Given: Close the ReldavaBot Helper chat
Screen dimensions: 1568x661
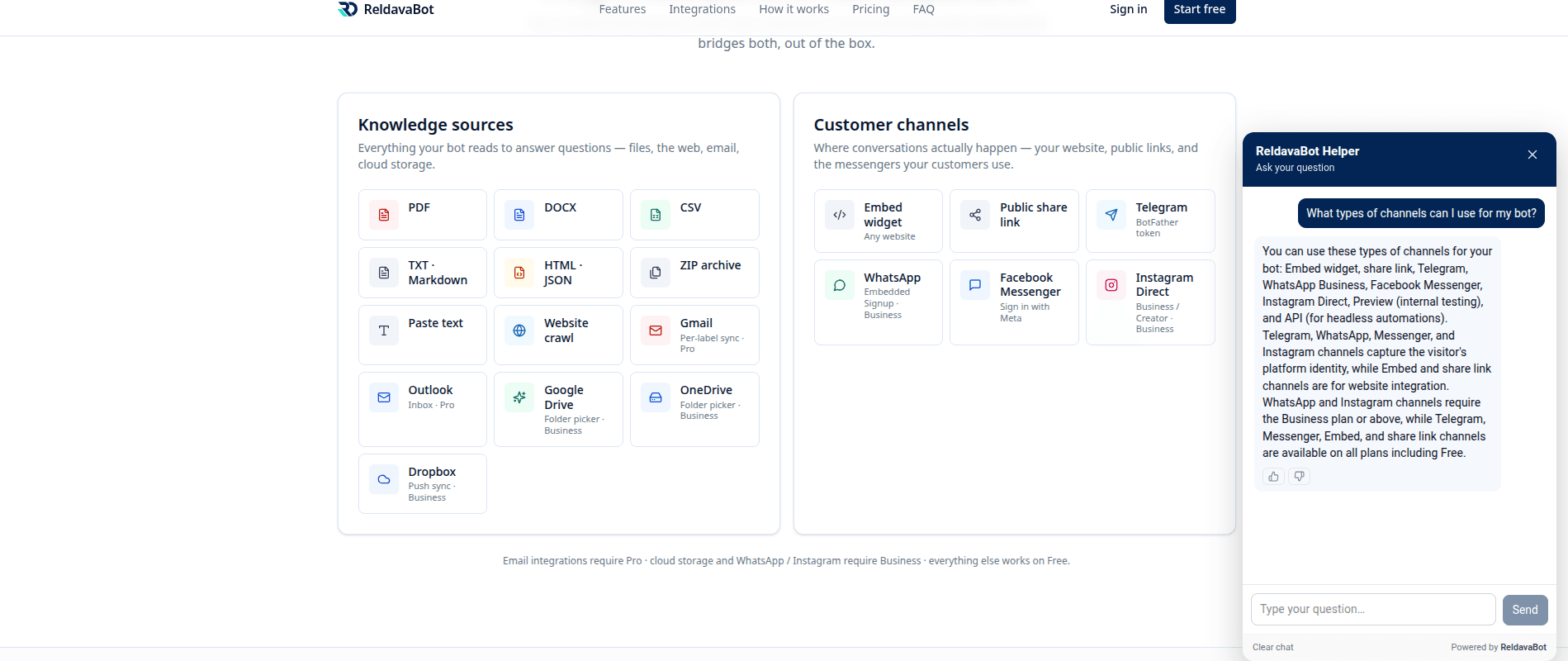Looking at the screenshot, I should point(1532,155).
